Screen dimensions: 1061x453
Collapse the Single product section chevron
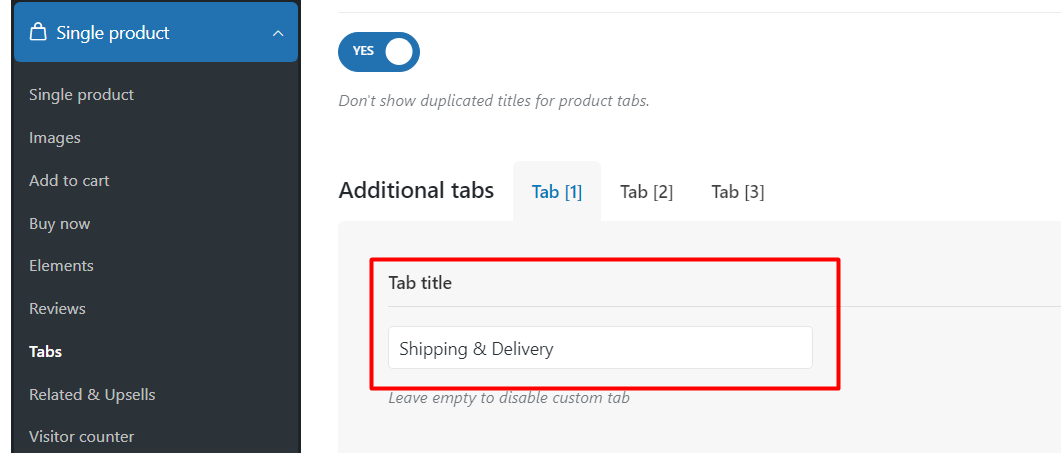pyautogui.click(x=277, y=33)
